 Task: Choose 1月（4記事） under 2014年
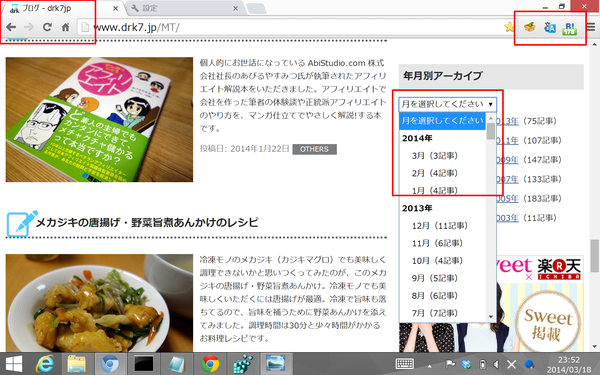click(442, 191)
